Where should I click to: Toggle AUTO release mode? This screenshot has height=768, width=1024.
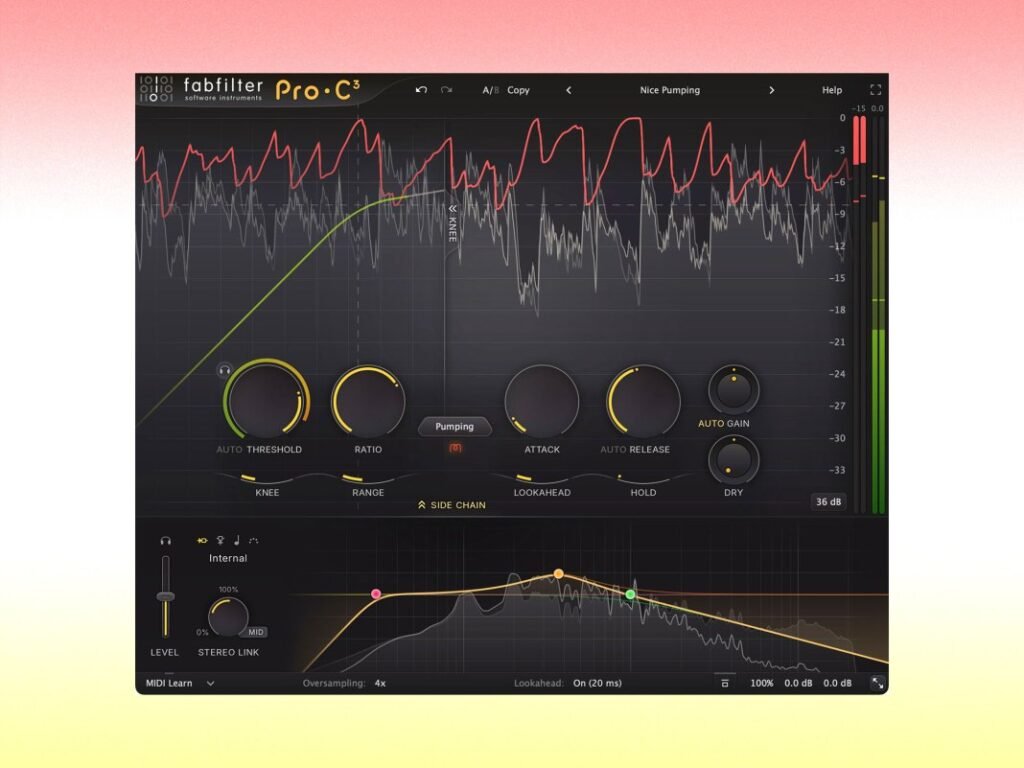[613, 449]
